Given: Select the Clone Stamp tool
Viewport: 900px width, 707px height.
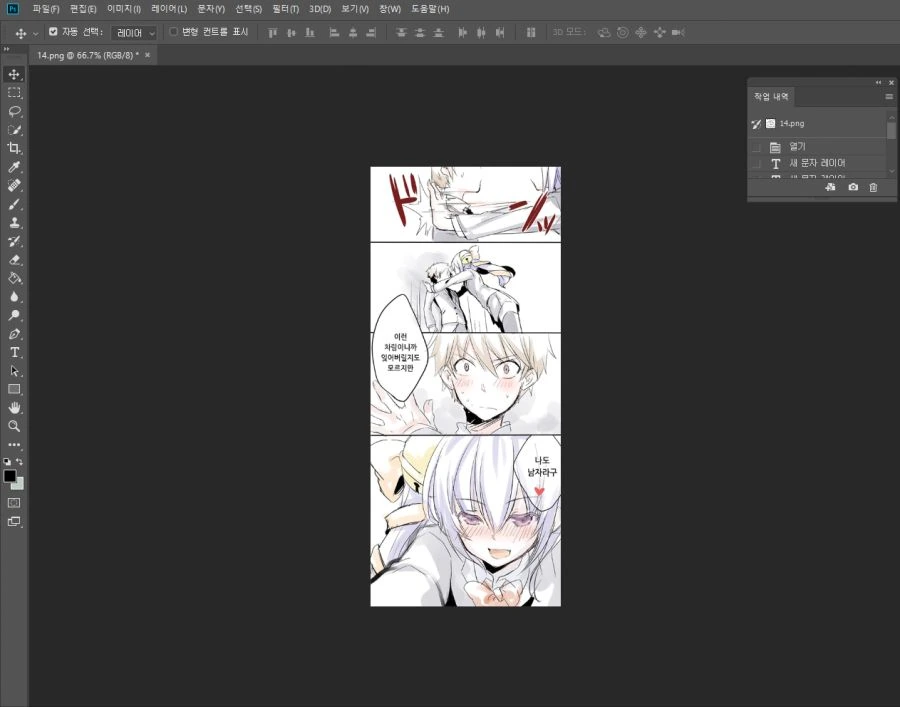Looking at the screenshot, I should pyautogui.click(x=14, y=223).
